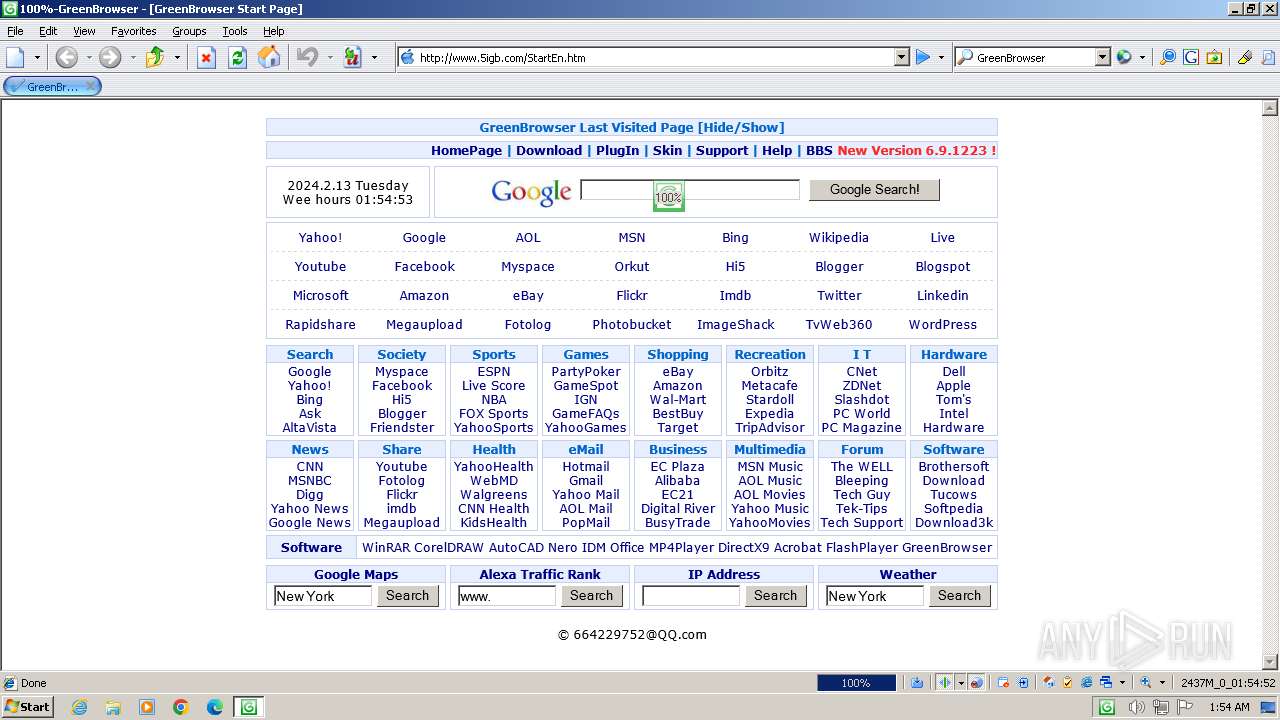Open the Groups menu

(x=189, y=31)
